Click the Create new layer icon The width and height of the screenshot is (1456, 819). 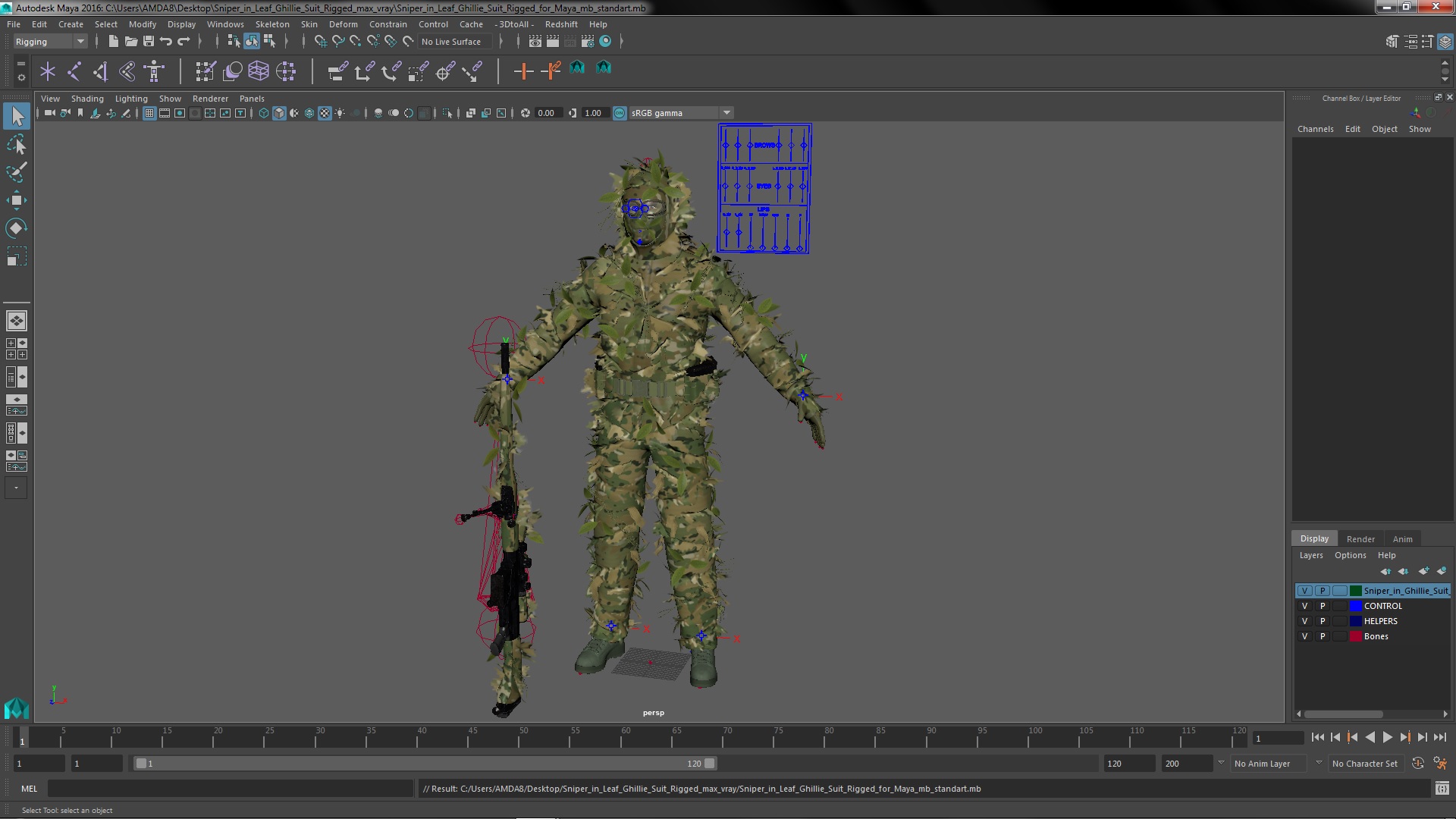point(1423,571)
